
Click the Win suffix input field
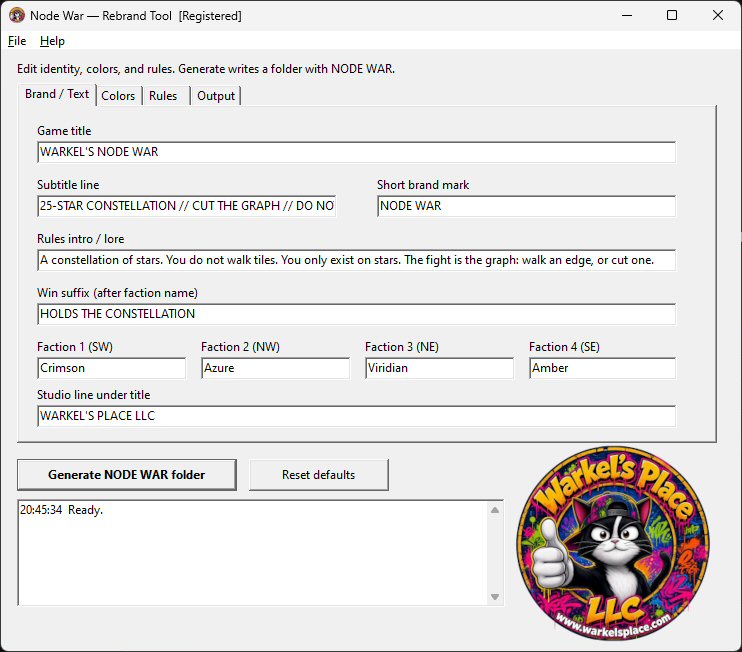(356, 314)
